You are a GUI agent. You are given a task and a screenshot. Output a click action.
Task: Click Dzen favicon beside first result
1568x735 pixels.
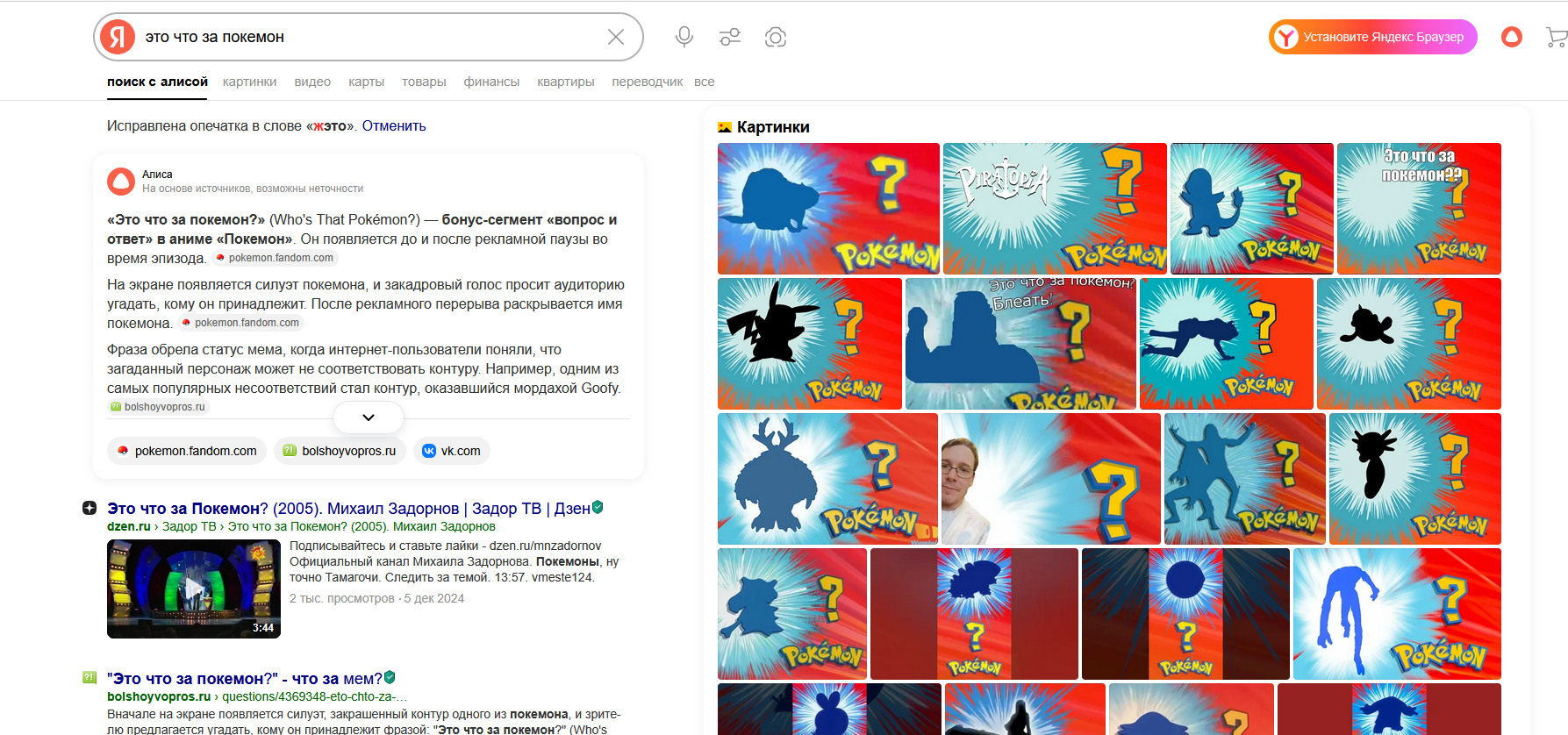pyautogui.click(x=89, y=508)
